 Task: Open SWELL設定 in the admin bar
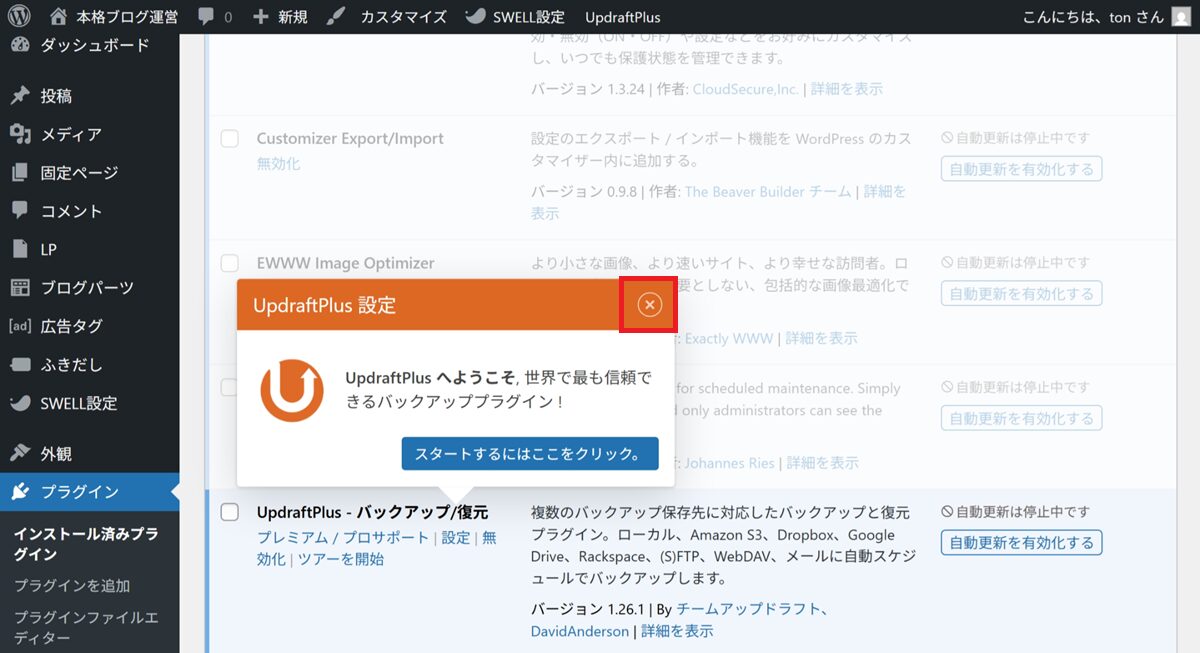(x=517, y=17)
